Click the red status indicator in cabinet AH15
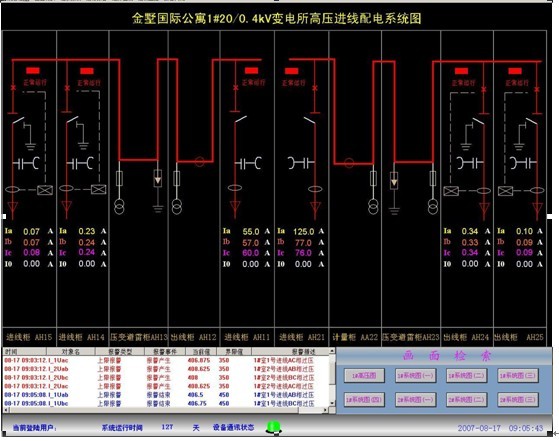 [33, 70]
